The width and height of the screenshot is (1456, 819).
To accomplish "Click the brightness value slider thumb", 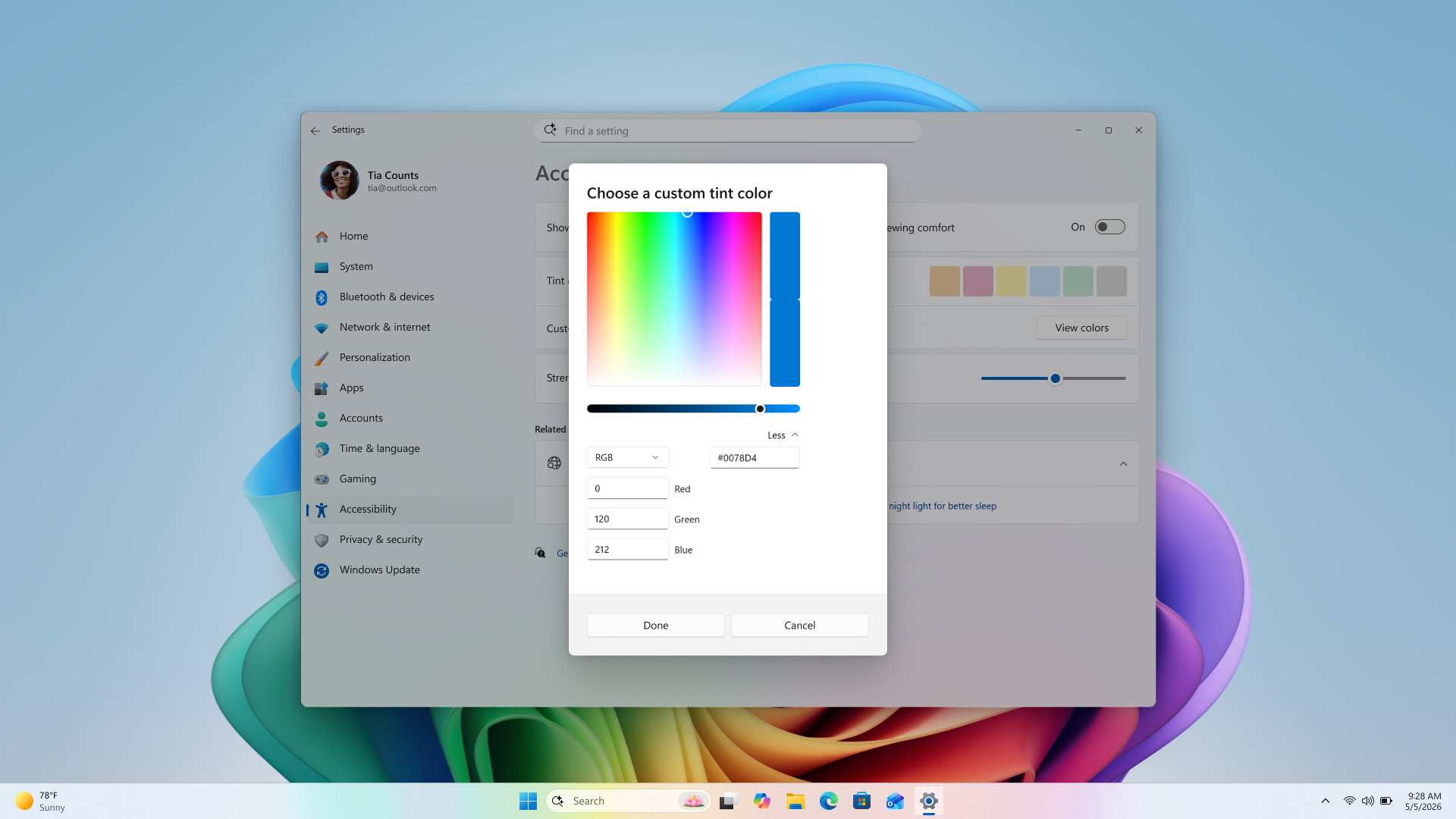I will pos(760,409).
